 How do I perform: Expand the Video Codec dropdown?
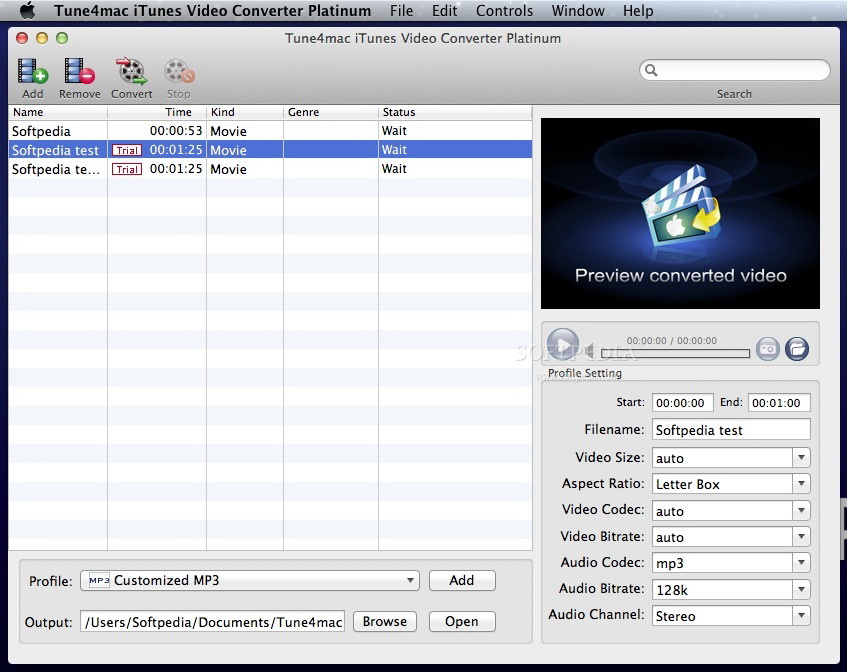click(x=802, y=510)
